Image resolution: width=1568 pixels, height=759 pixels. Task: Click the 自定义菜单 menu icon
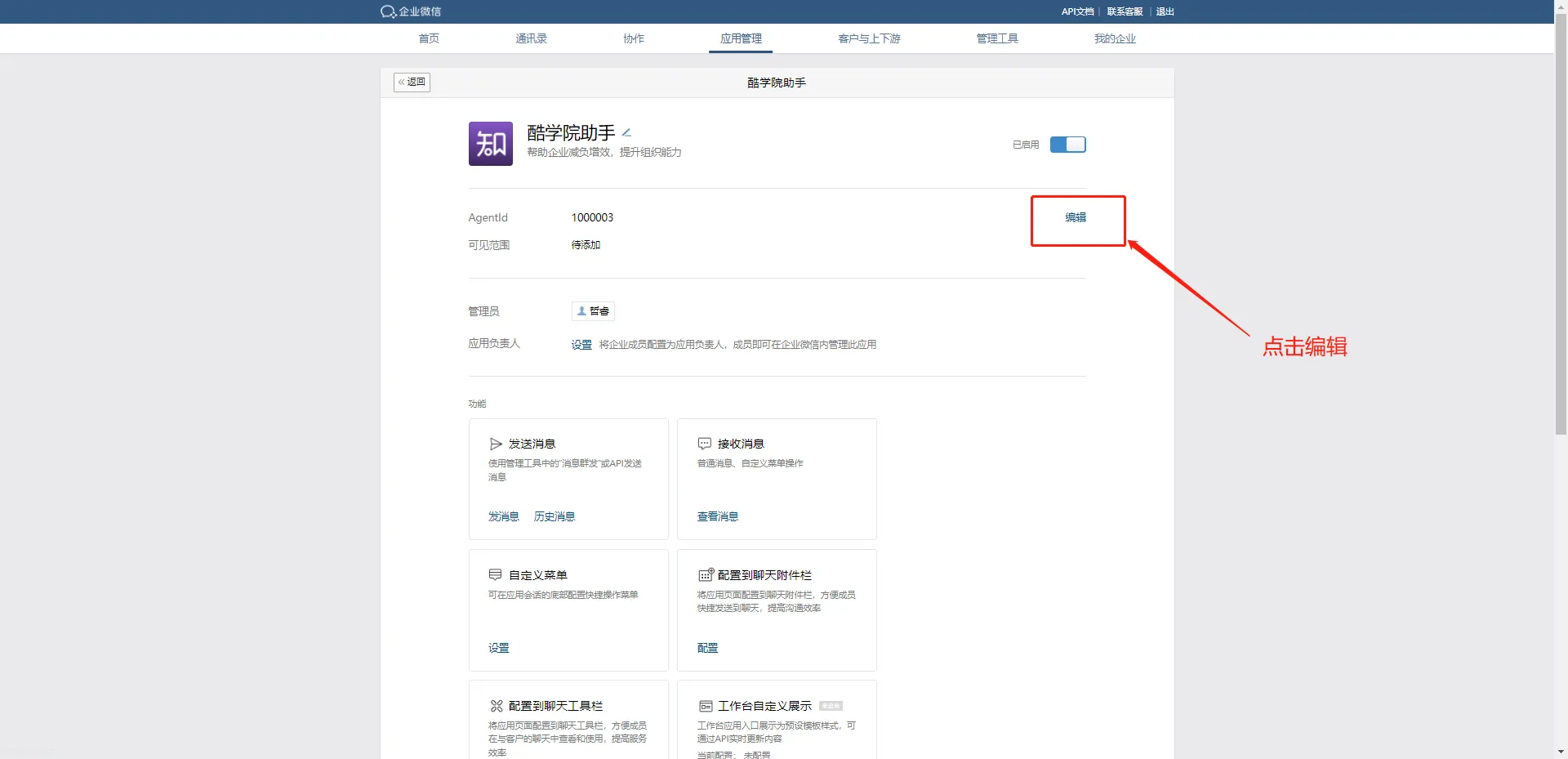coord(495,575)
